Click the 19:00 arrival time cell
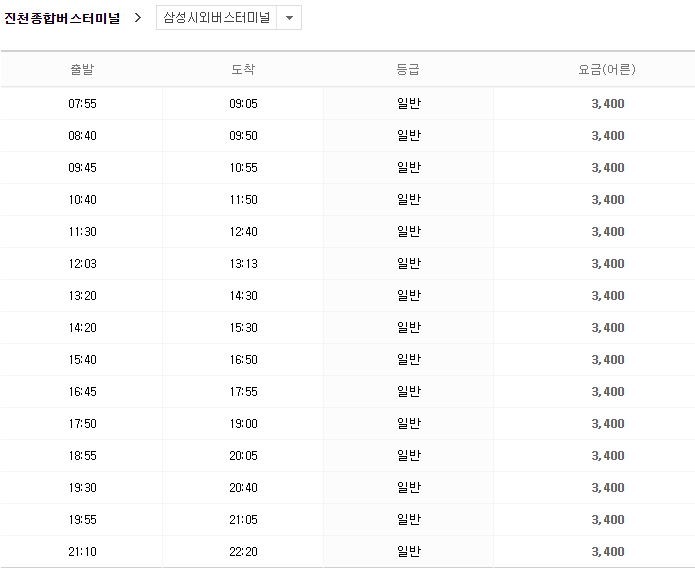Screen dimensions: 695x568 243,424
